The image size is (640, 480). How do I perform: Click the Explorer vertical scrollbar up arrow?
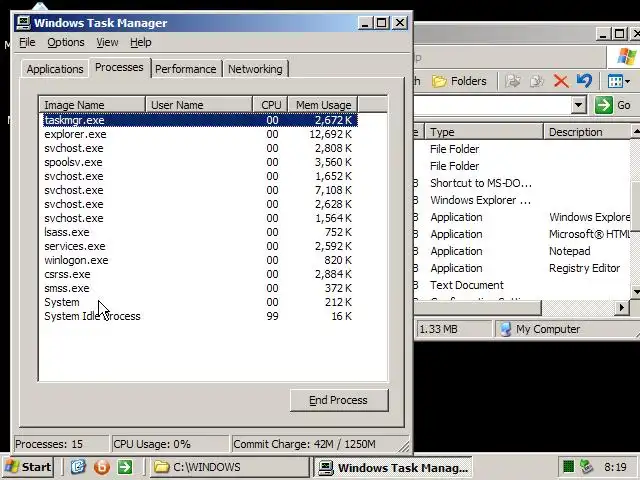[x=636, y=131]
